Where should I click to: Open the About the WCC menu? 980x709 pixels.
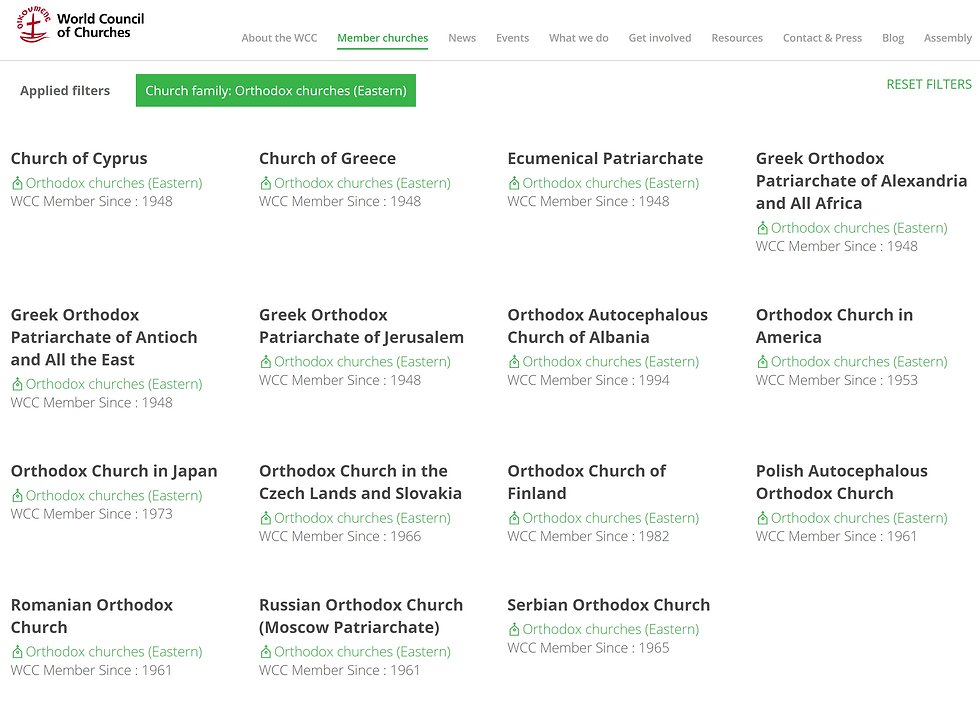tap(279, 38)
